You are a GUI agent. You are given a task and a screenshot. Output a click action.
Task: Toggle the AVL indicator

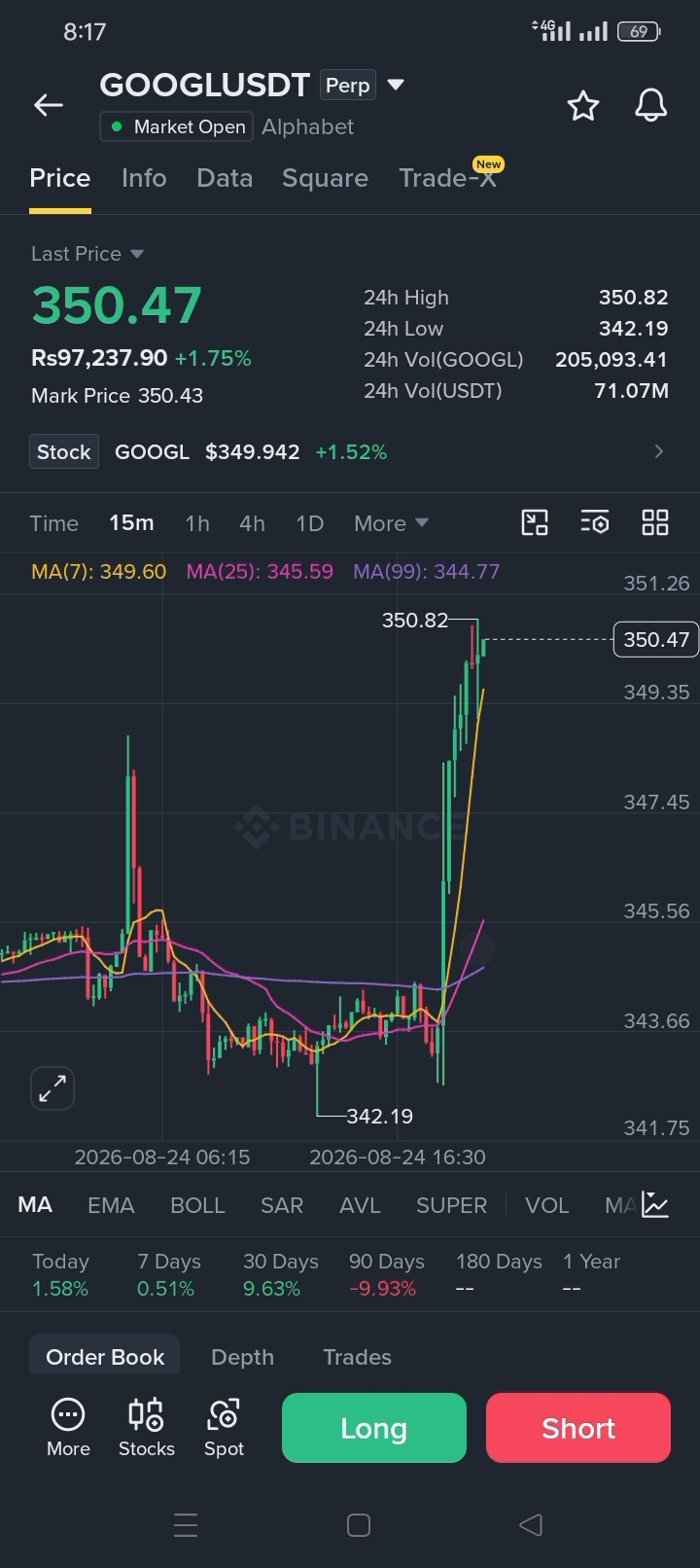(x=360, y=1205)
